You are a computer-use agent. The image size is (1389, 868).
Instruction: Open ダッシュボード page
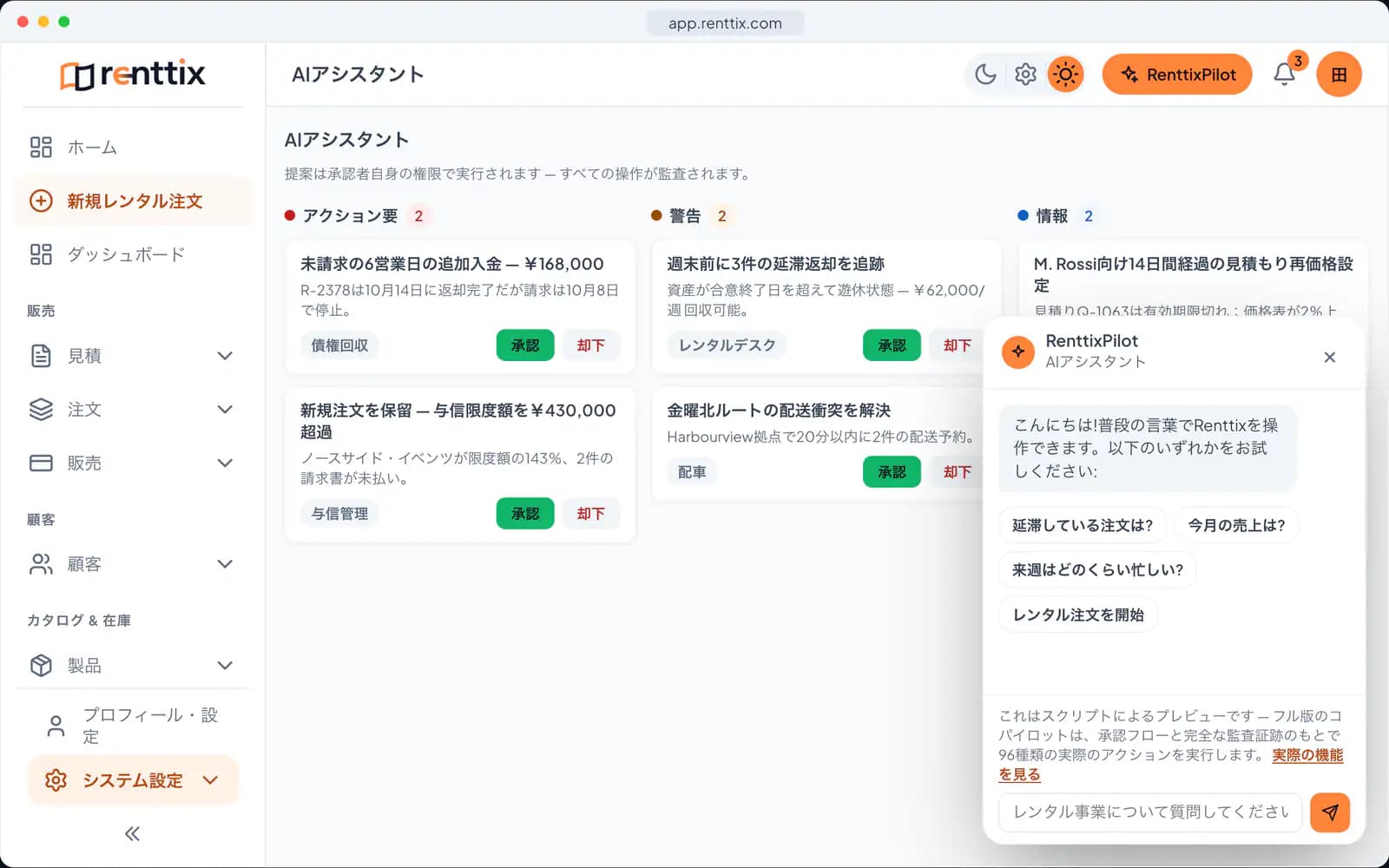coord(132,254)
